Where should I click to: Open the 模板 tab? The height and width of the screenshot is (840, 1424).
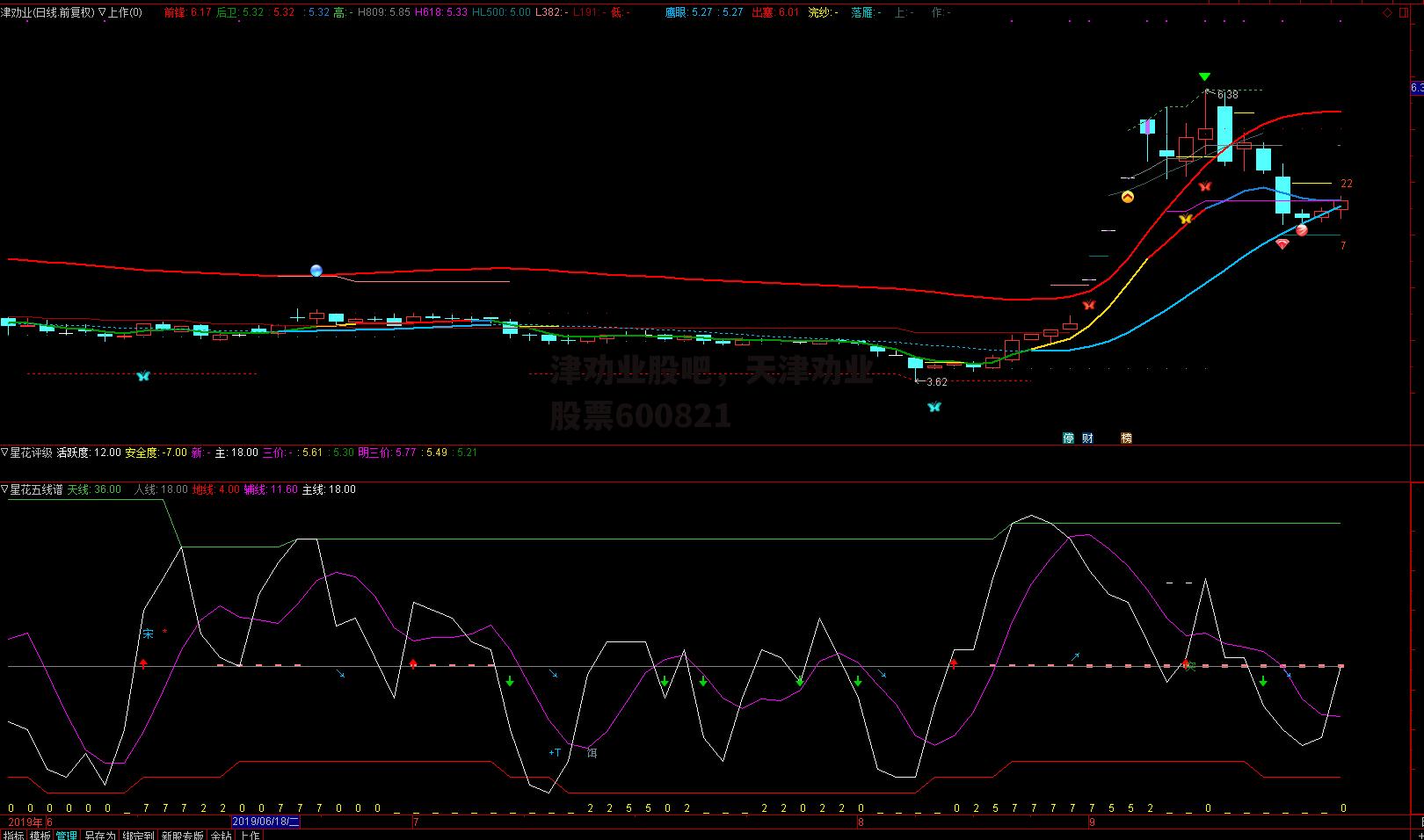40,835
